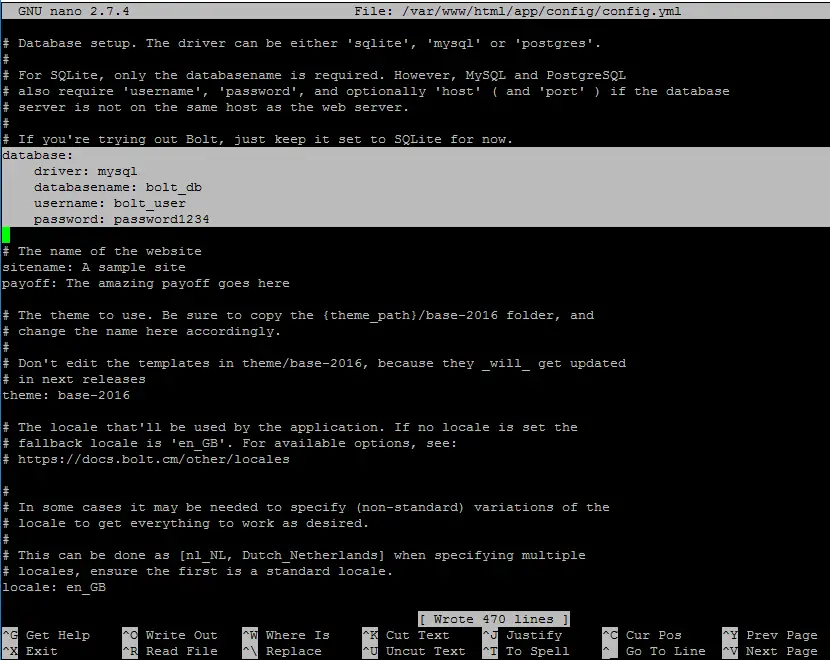The width and height of the screenshot is (830, 660).
Task: Click the 'In some cases it may be needed' comment
Action: 306,508
